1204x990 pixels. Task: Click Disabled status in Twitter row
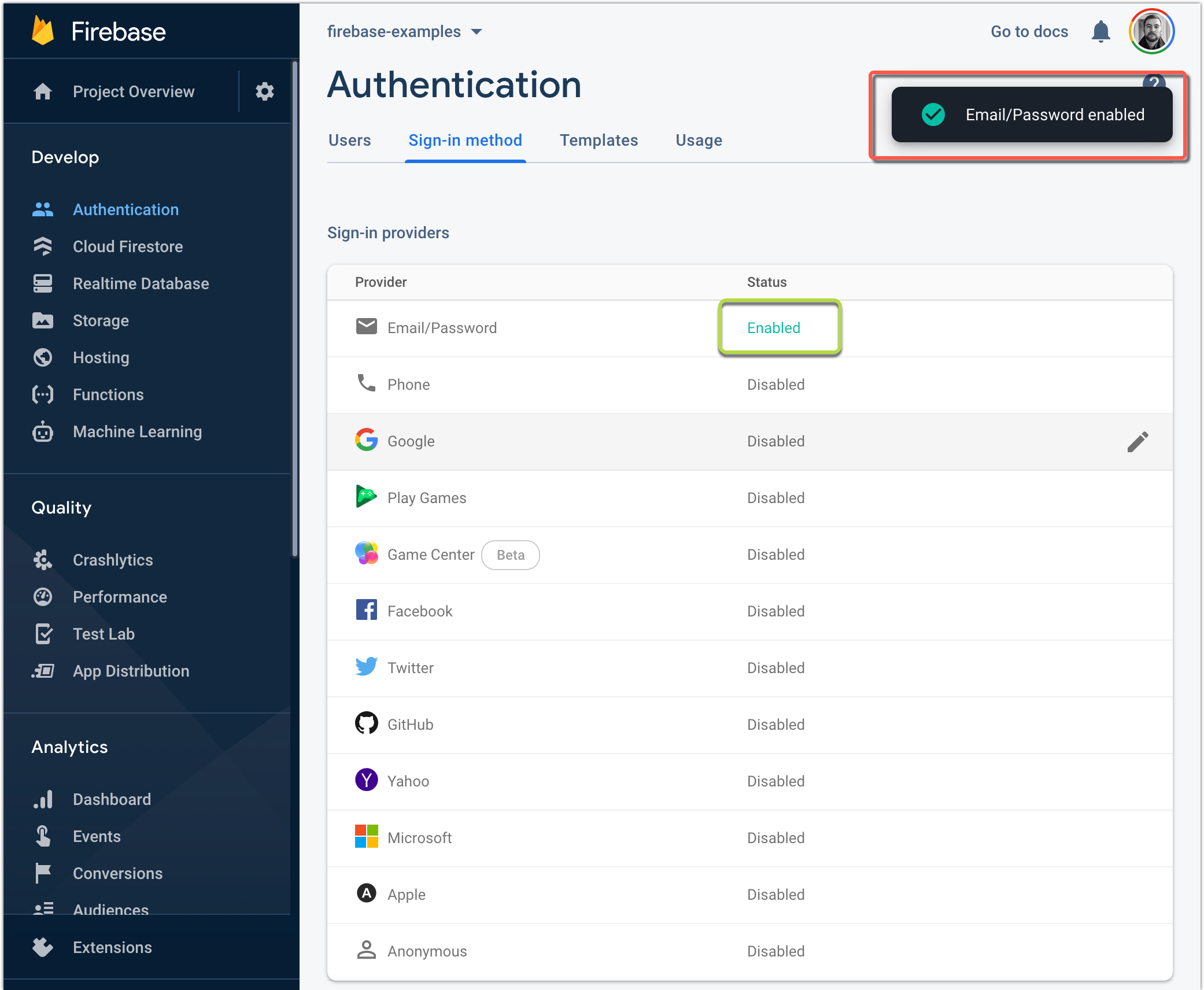click(x=775, y=668)
